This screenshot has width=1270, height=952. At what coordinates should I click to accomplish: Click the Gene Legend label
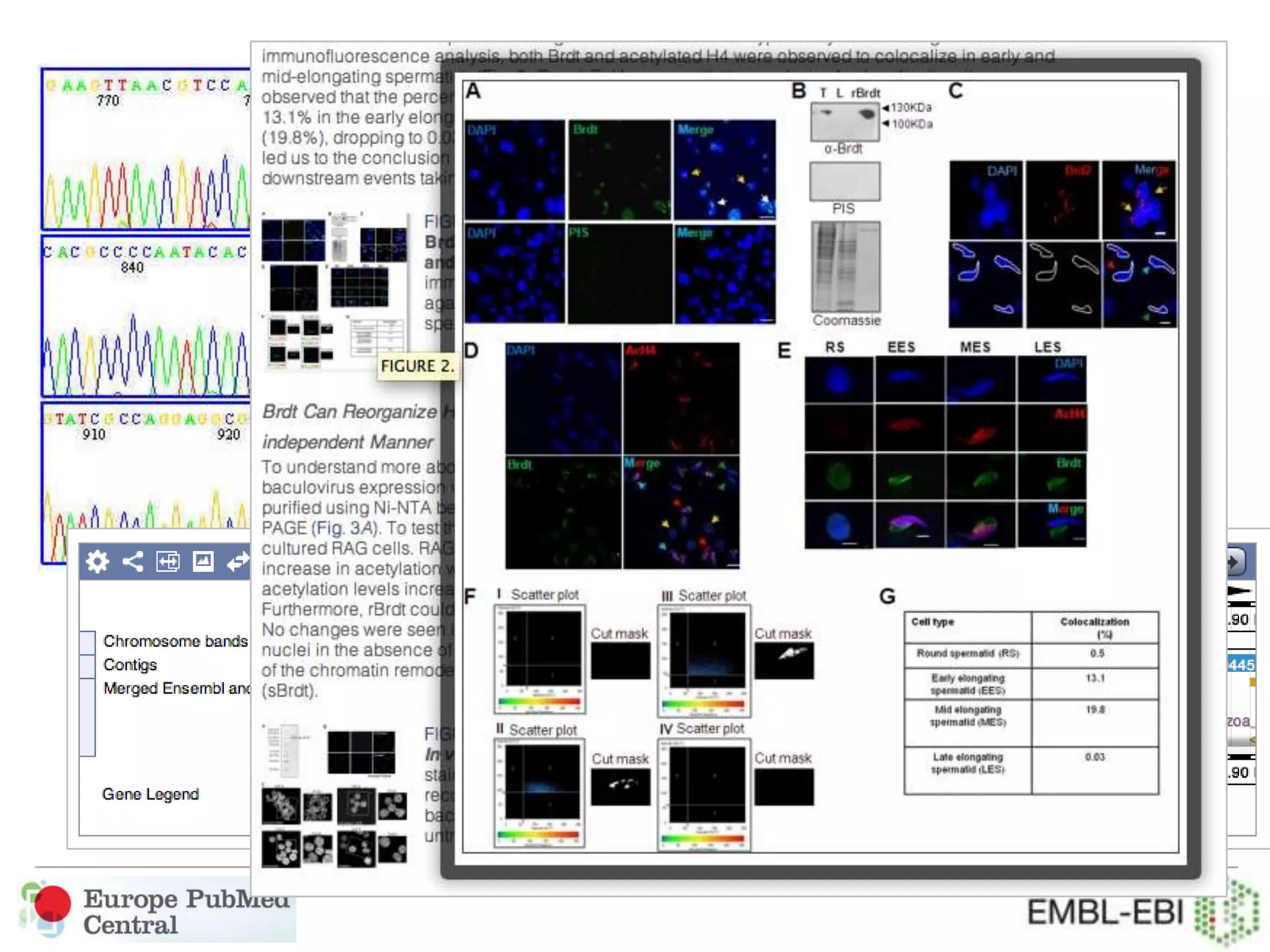tap(151, 794)
